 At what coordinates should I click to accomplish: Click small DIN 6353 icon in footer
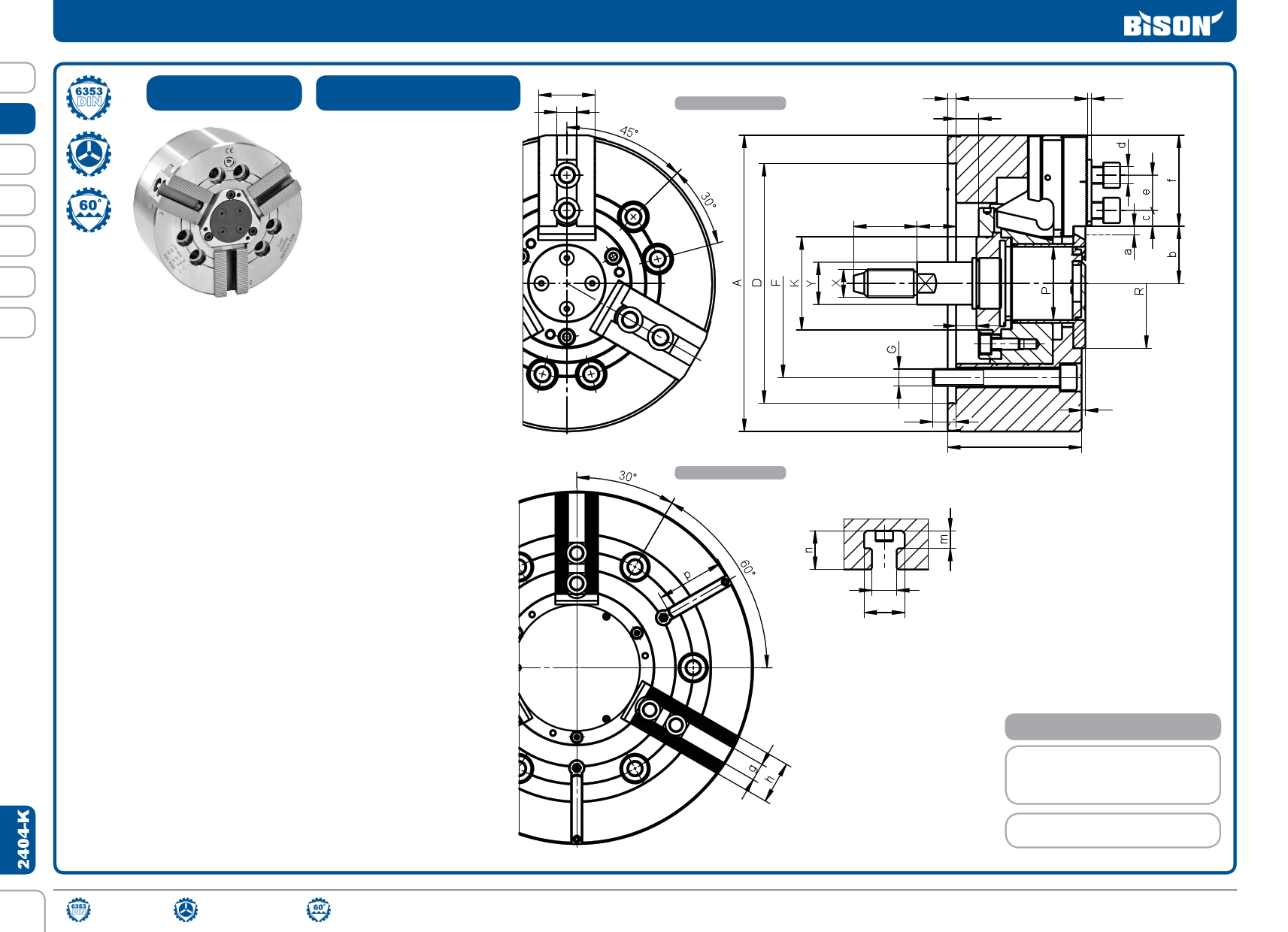pos(78,910)
